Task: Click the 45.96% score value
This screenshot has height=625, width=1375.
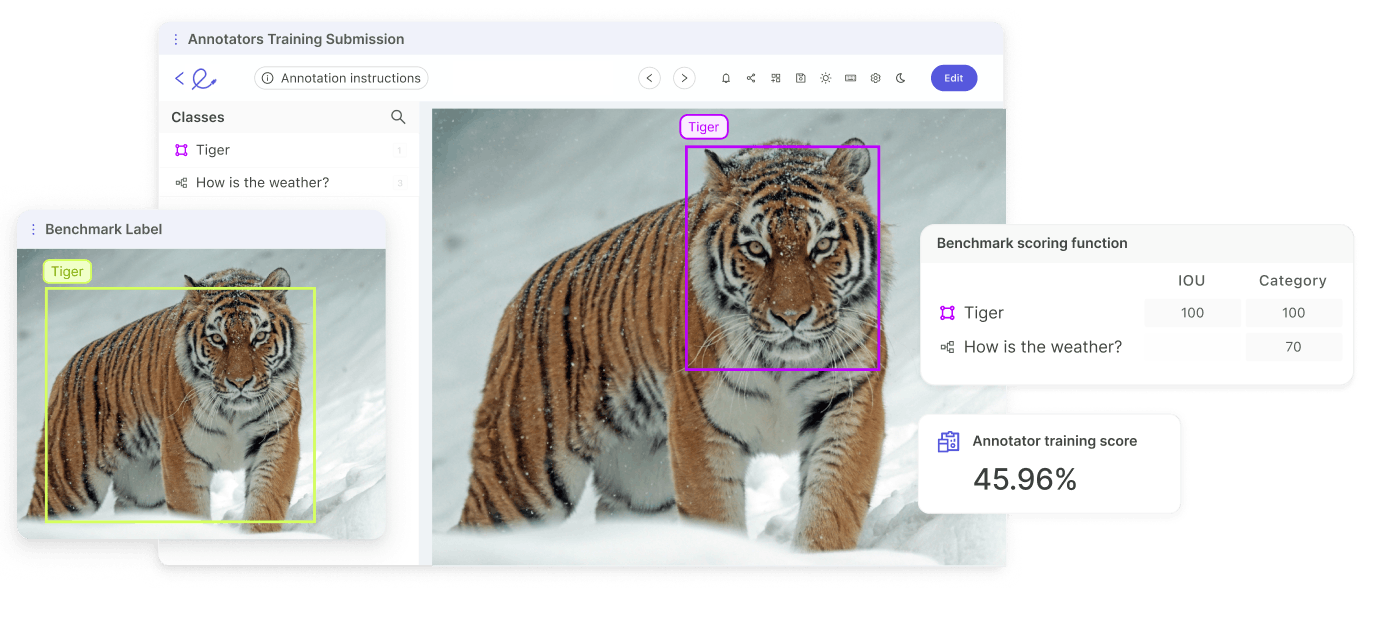Action: point(1025,480)
